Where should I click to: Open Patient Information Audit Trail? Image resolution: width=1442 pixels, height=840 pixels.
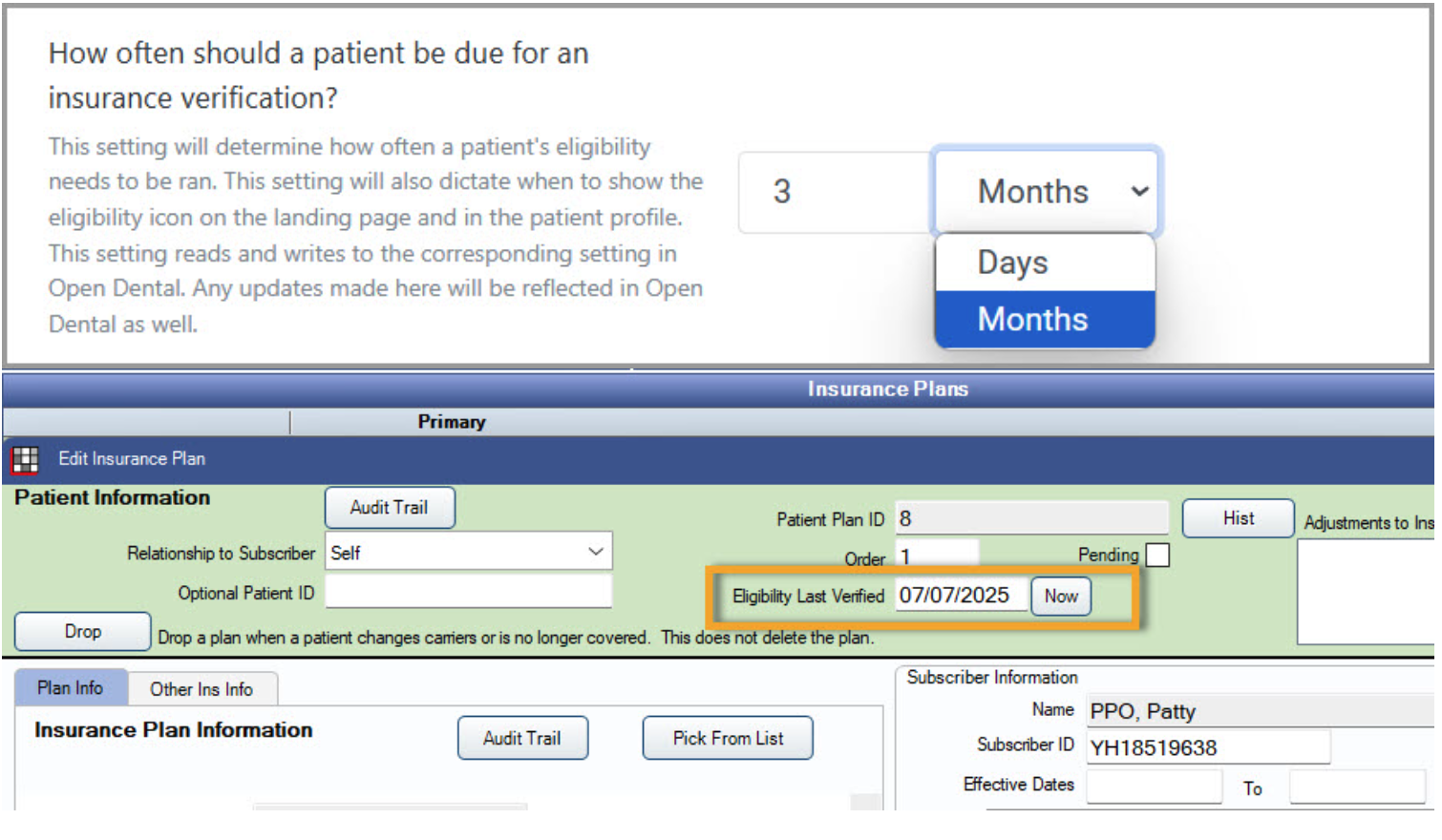(390, 508)
